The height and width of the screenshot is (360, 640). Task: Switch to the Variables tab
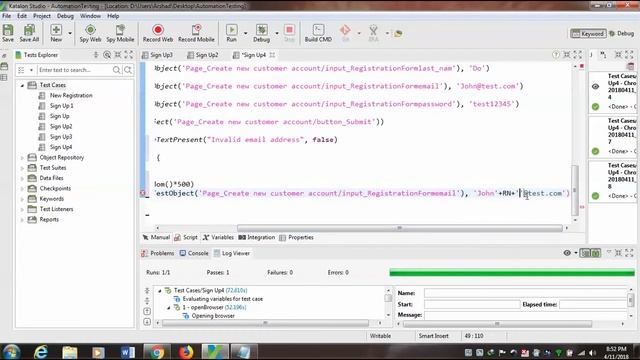coord(218,237)
